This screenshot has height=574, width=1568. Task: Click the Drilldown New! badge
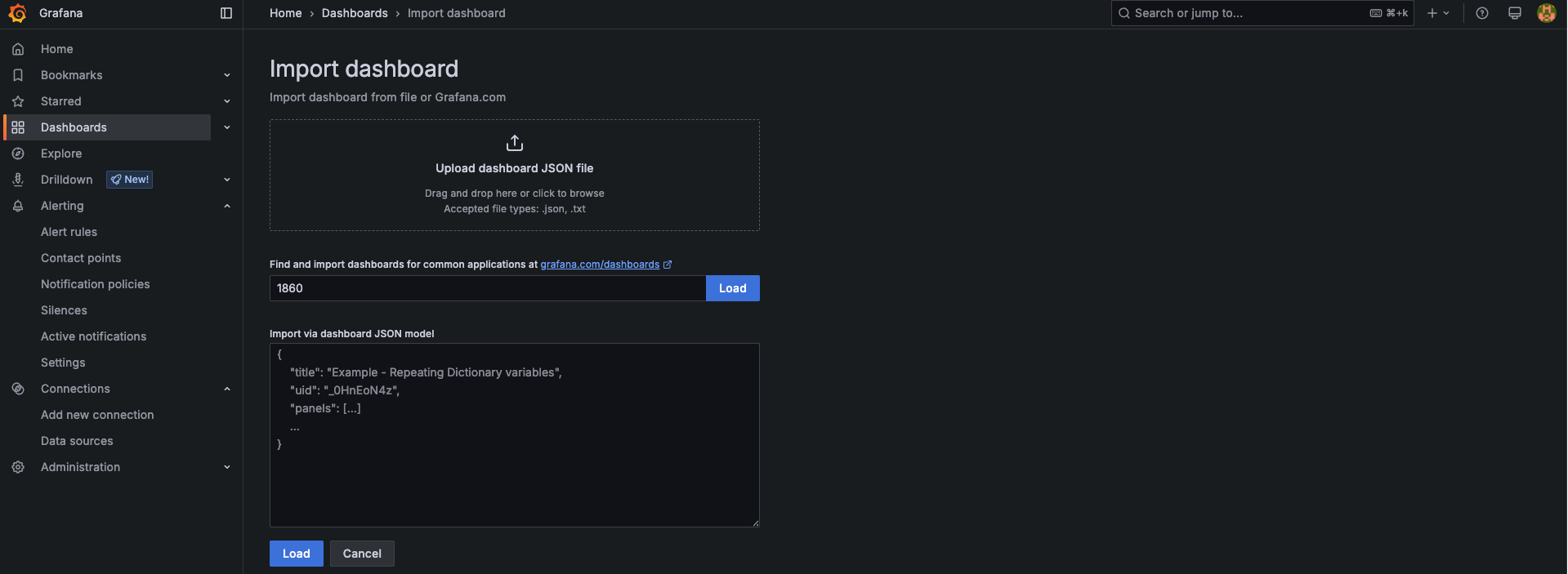tap(129, 180)
